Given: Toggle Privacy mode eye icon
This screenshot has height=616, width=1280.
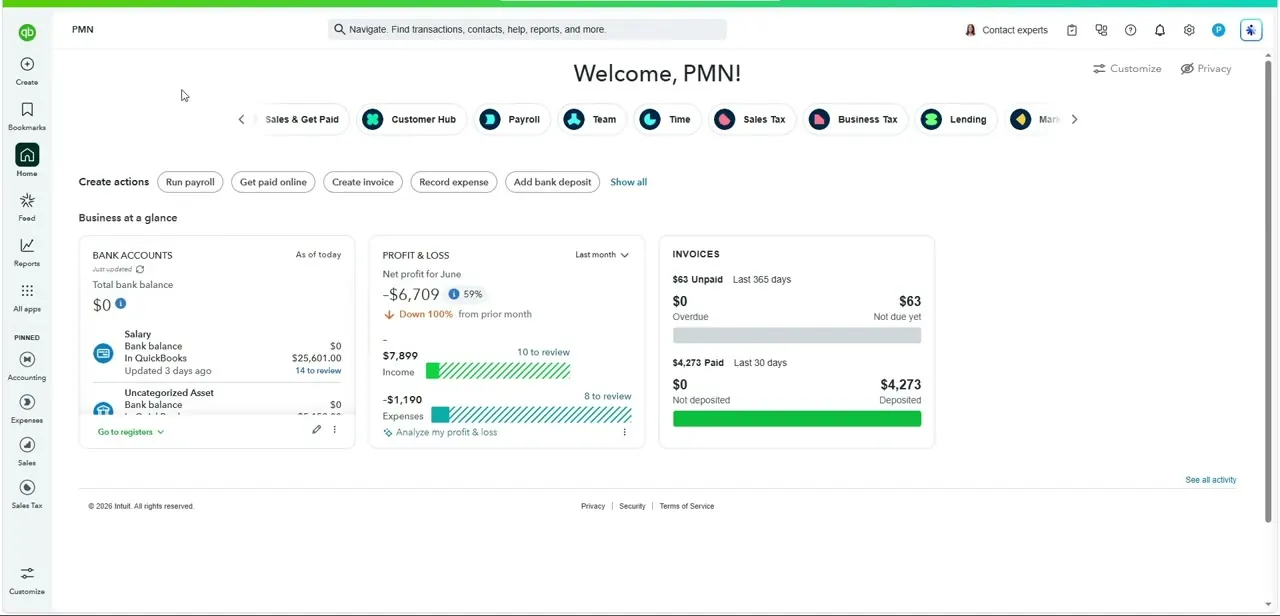Looking at the screenshot, I should click(1187, 69).
